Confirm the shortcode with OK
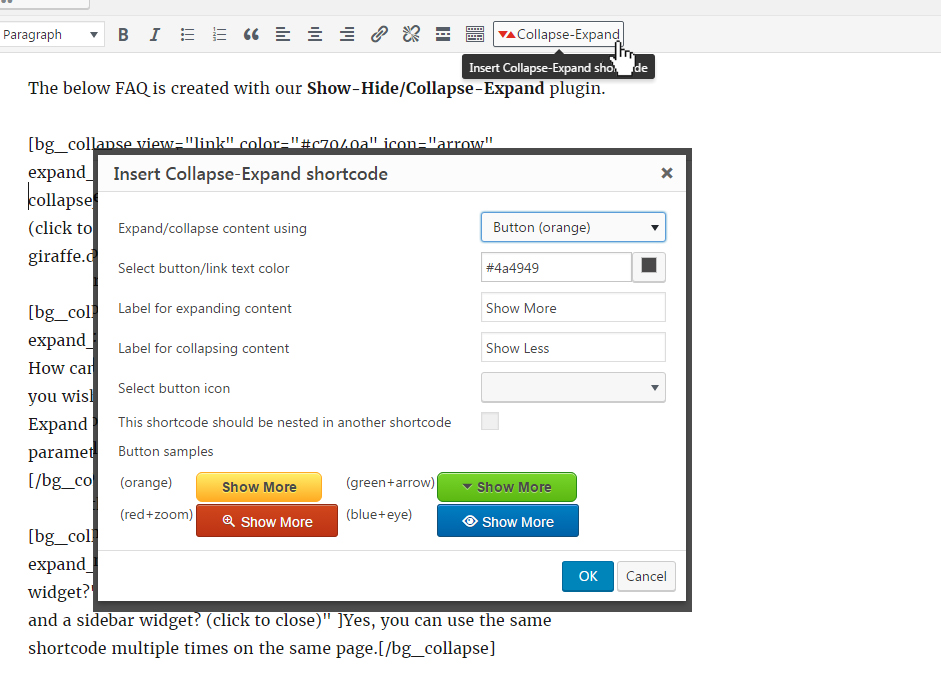The width and height of the screenshot is (941, 692). click(587, 576)
